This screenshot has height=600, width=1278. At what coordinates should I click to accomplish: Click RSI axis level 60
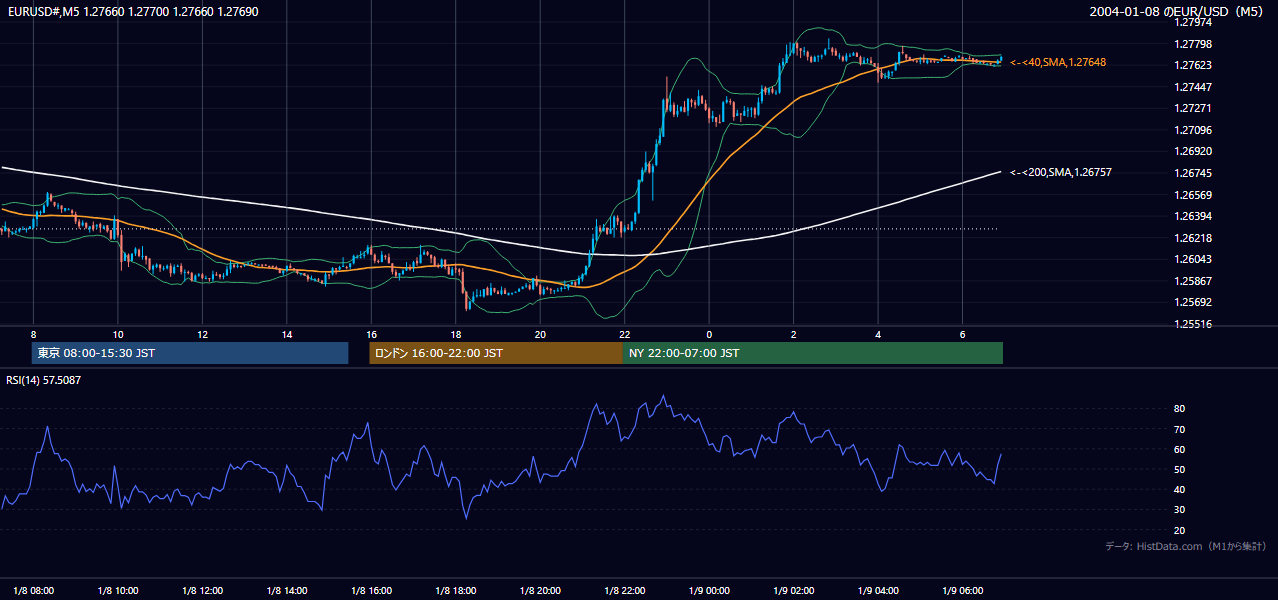tap(1179, 449)
